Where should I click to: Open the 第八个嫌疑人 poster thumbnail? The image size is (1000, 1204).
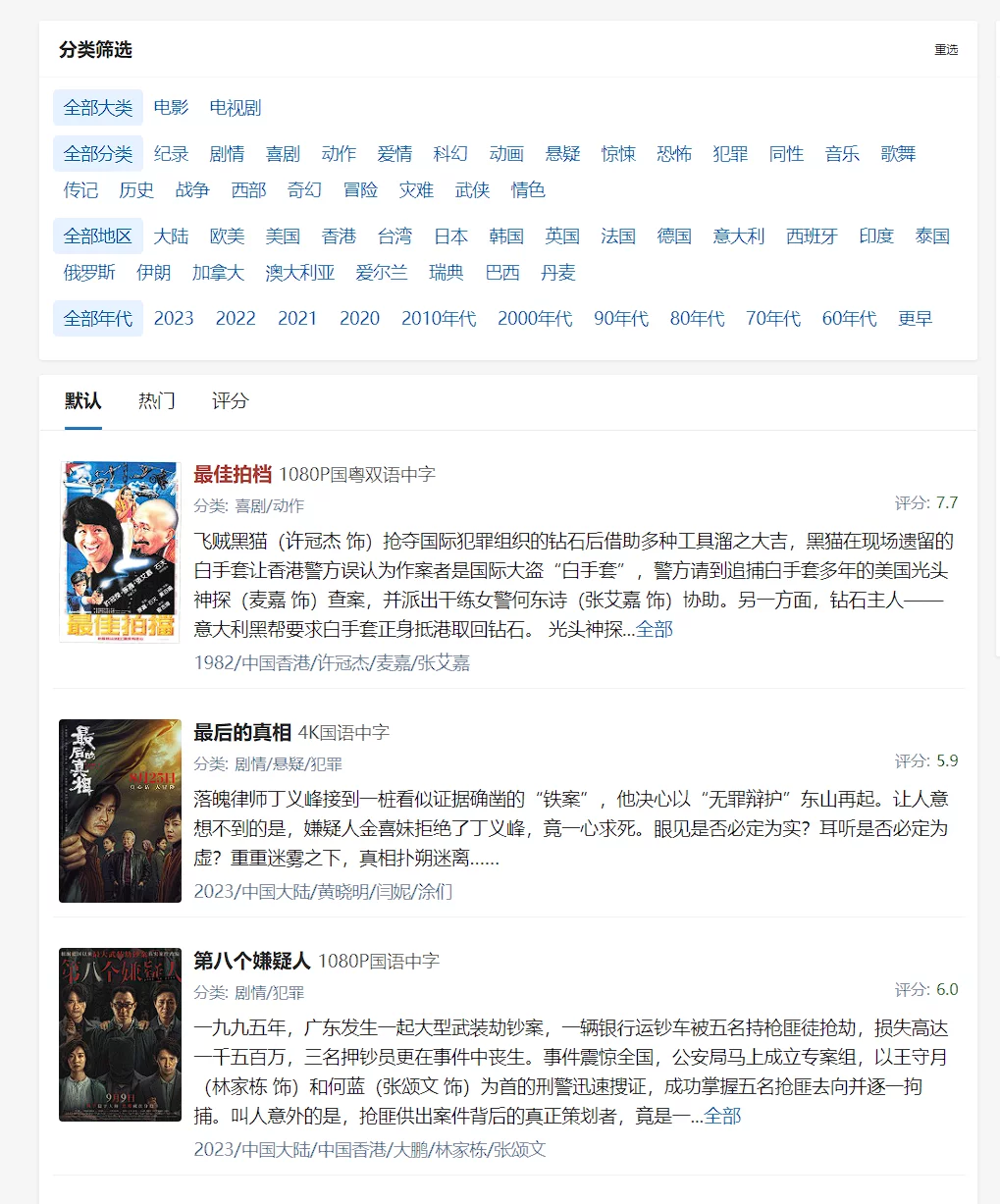coord(120,1034)
